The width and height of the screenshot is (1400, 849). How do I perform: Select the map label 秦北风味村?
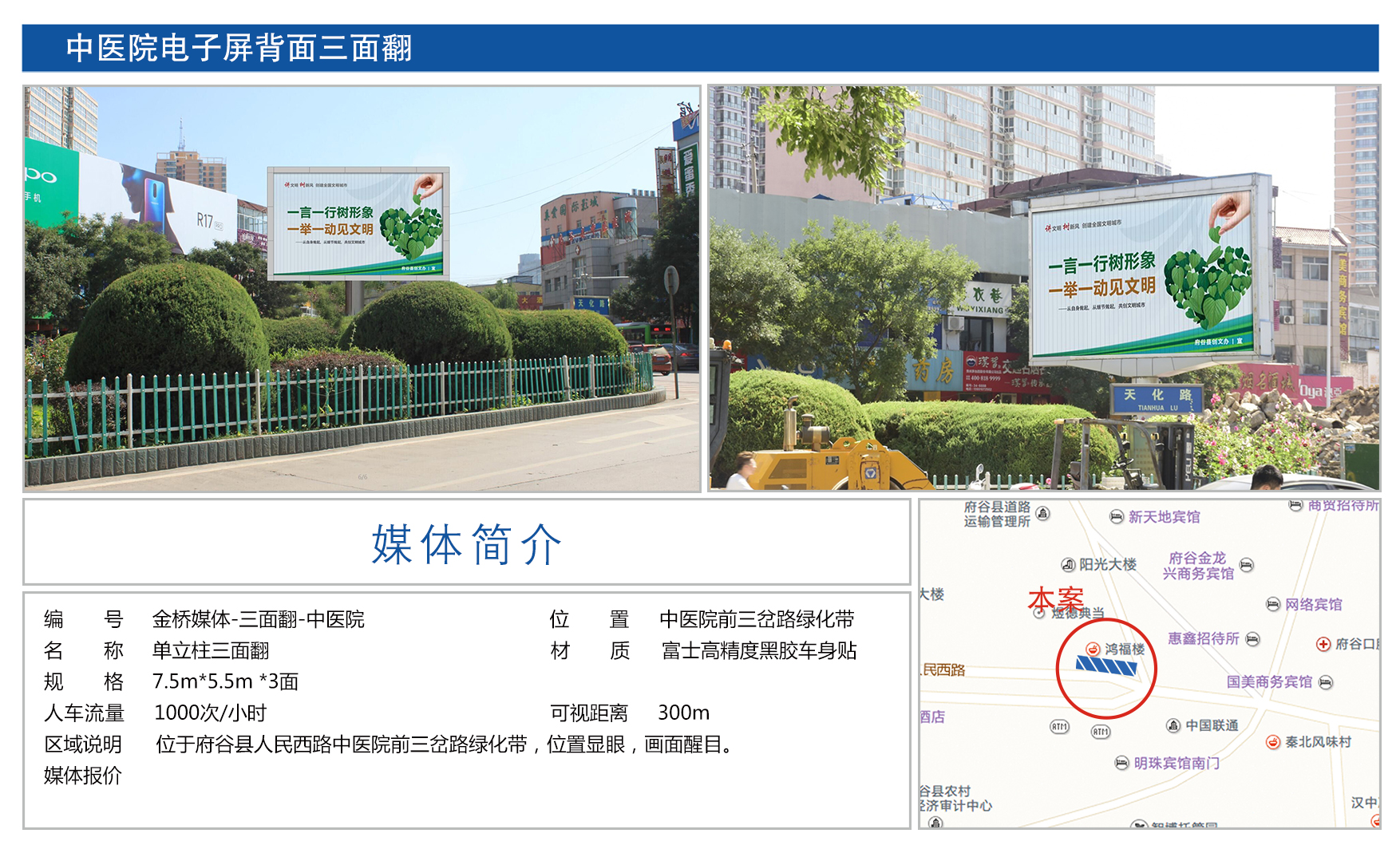coord(1318,742)
